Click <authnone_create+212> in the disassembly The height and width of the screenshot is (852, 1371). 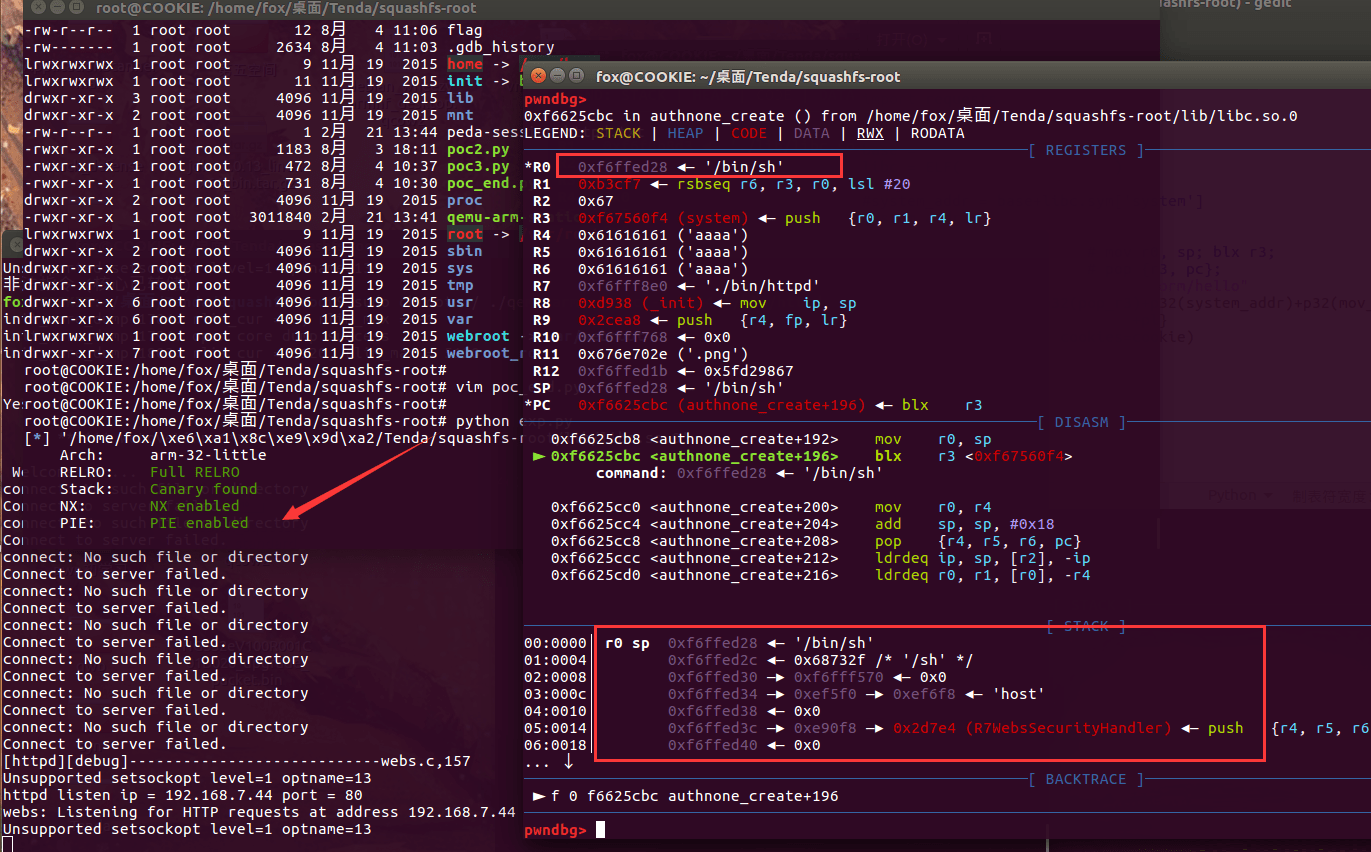745,558
